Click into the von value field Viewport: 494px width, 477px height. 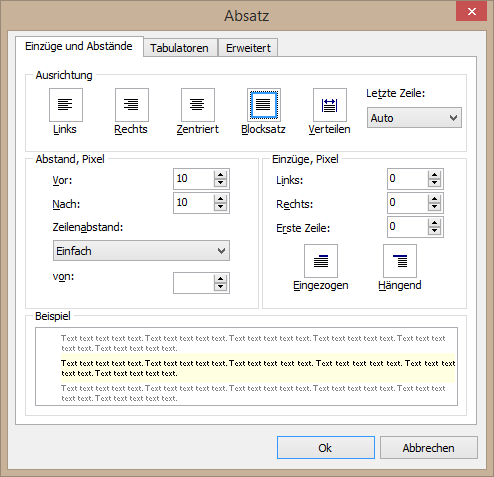point(194,283)
